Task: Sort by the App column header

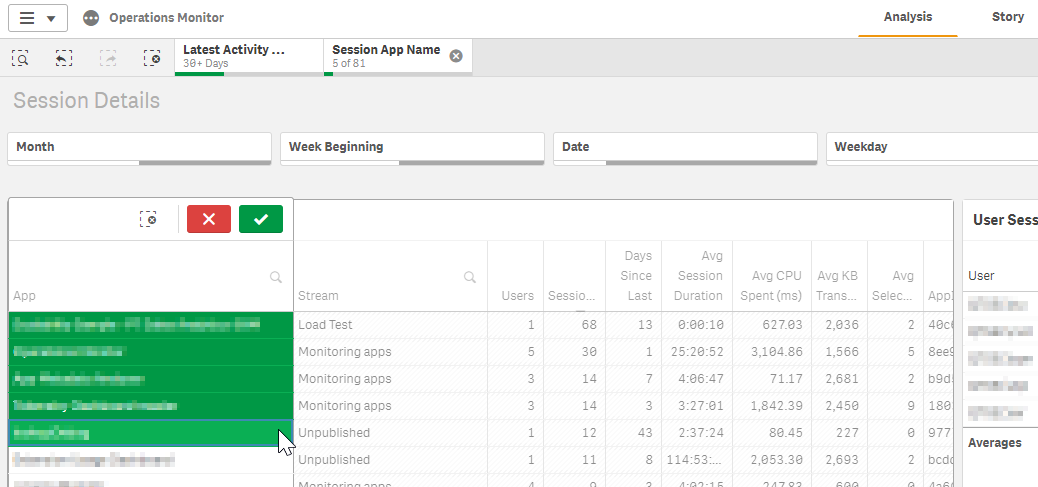Action: [24, 296]
